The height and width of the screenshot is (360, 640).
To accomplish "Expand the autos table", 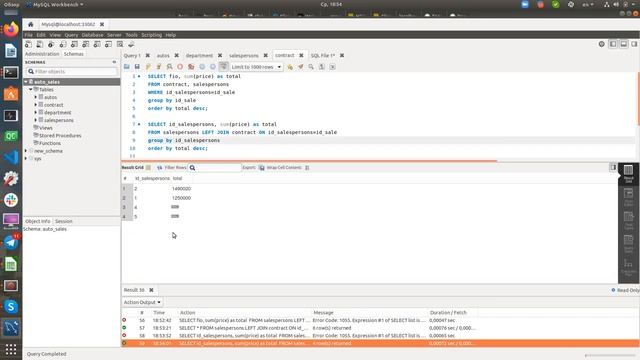I will (36, 97).
